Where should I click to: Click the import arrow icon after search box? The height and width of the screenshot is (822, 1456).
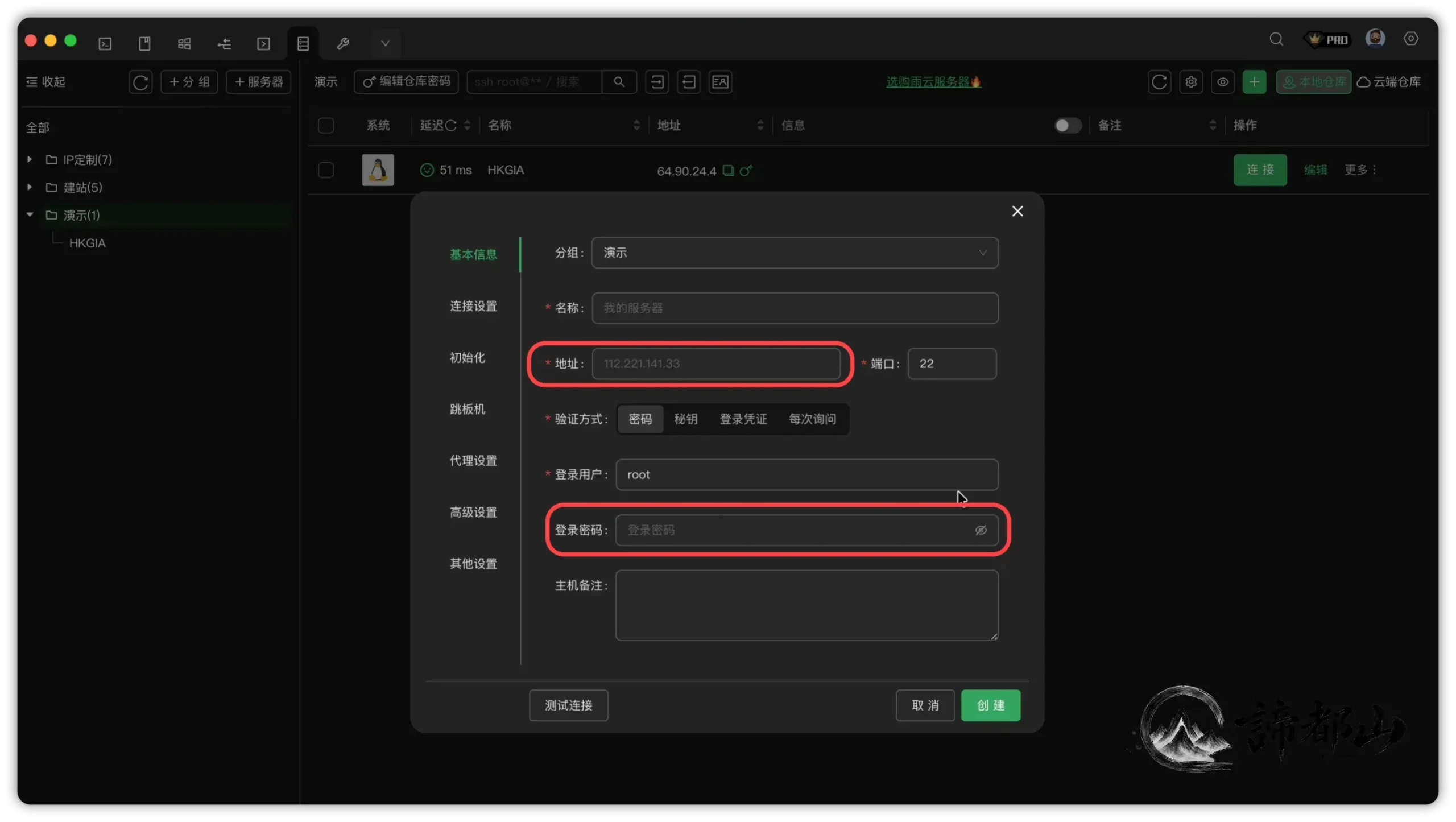tap(657, 82)
